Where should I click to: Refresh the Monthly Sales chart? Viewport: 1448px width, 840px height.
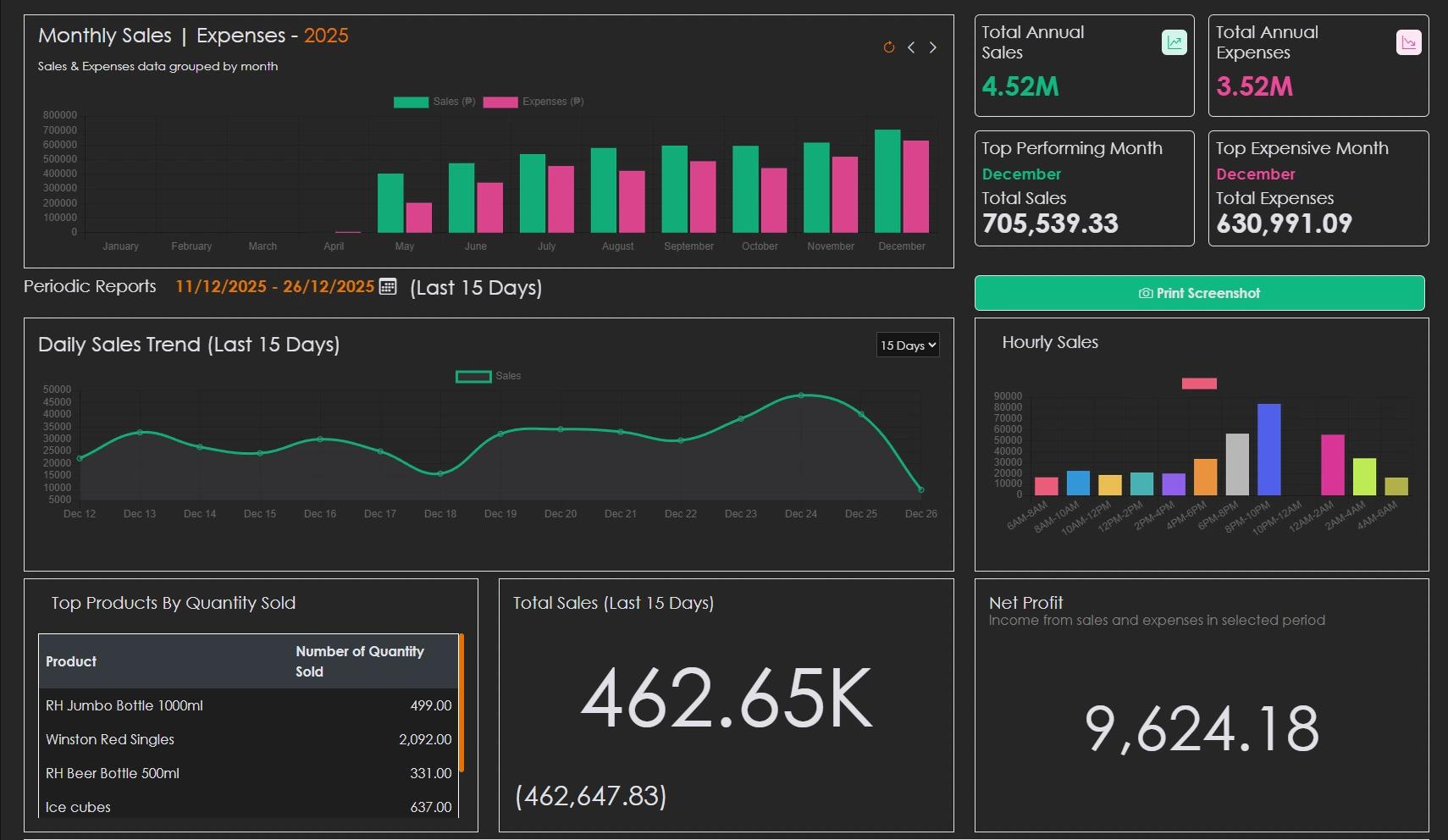(888, 47)
